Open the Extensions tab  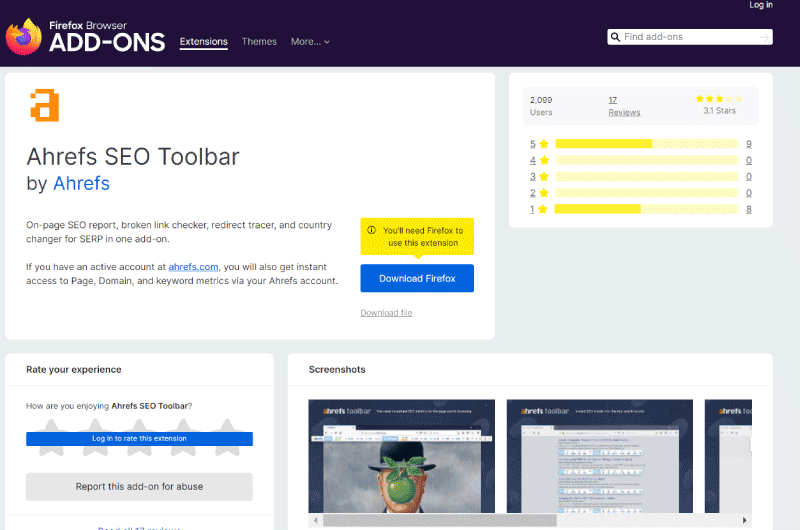tap(204, 42)
